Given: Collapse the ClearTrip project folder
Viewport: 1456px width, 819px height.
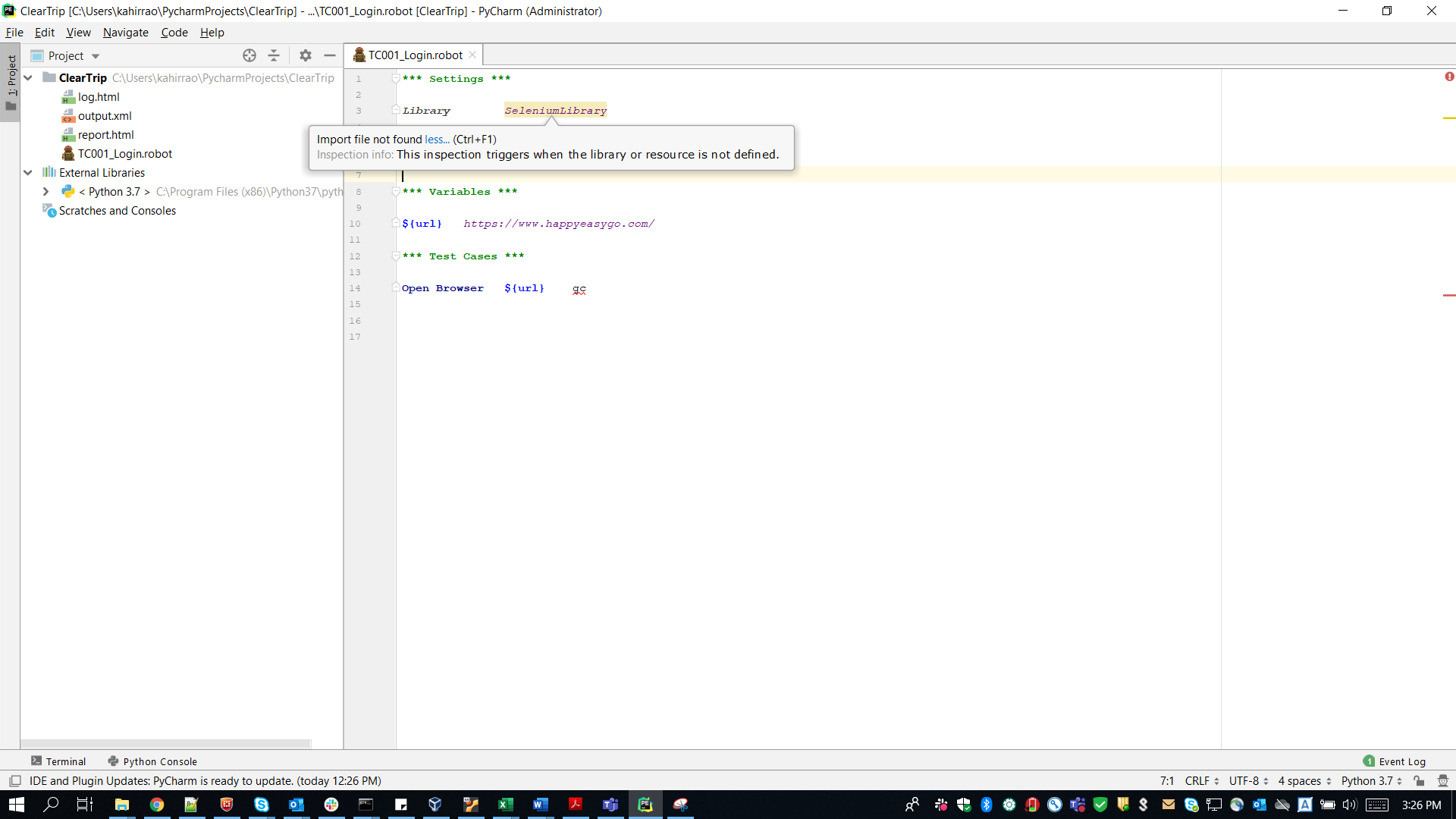Looking at the screenshot, I should click(28, 77).
